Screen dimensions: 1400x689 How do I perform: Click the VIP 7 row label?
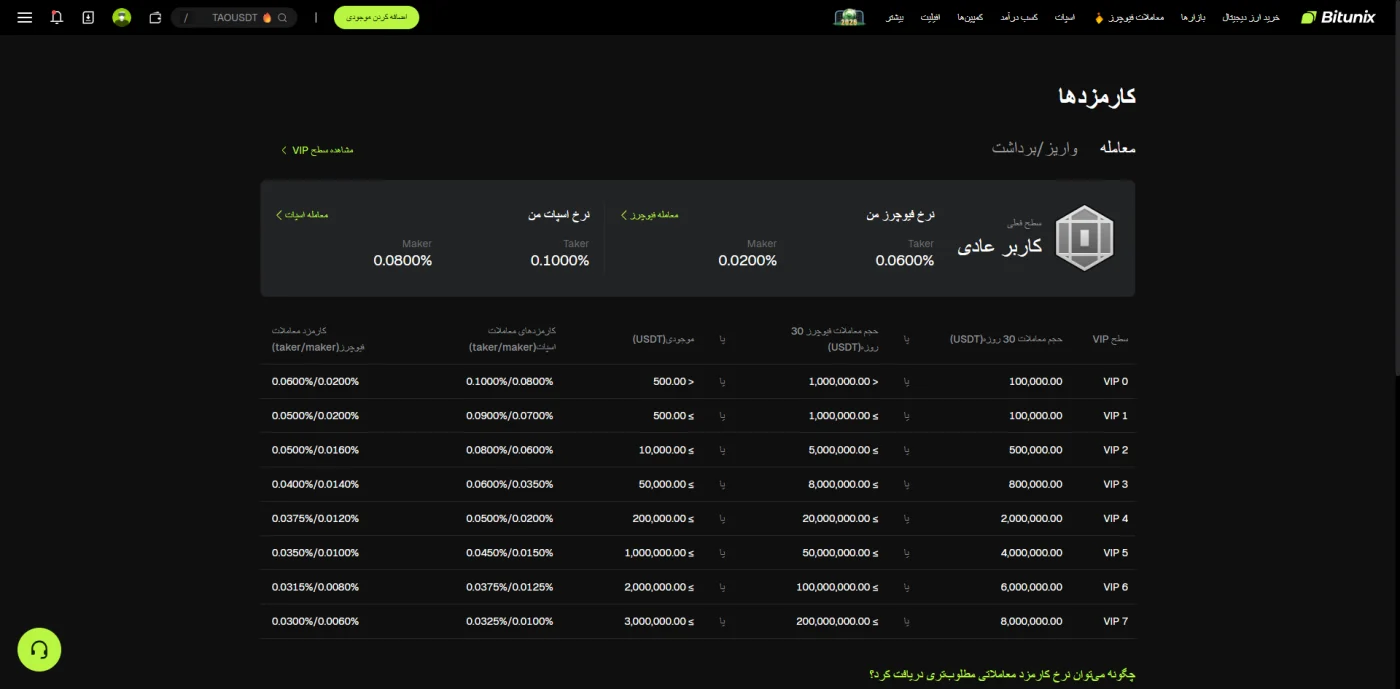click(x=1115, y=621)
